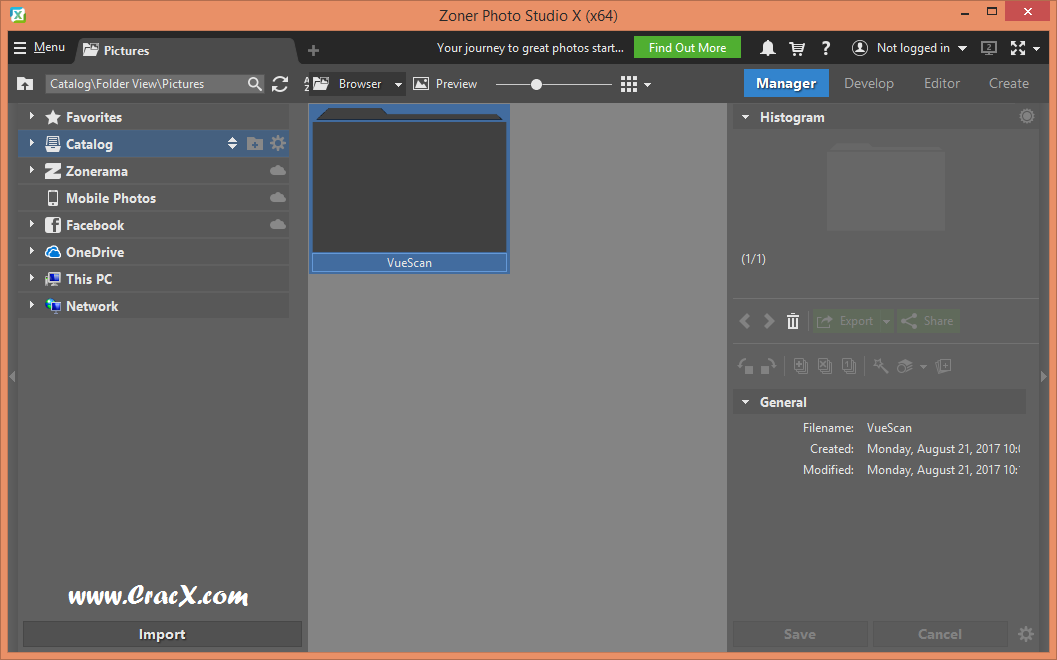This screenshot has width=1057, height=660.
Task: Collapse the Histogram panel
Action: [746, 117]
